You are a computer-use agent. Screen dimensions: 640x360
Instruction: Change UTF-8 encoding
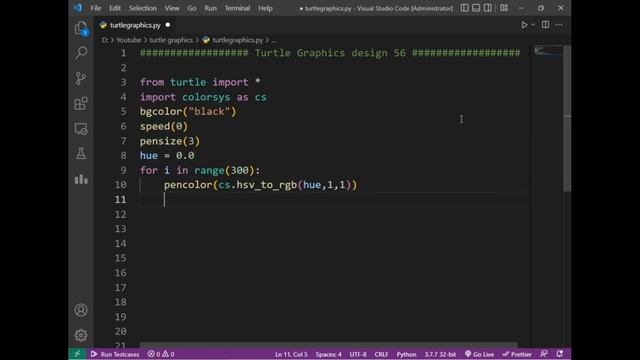click(358, 354)
